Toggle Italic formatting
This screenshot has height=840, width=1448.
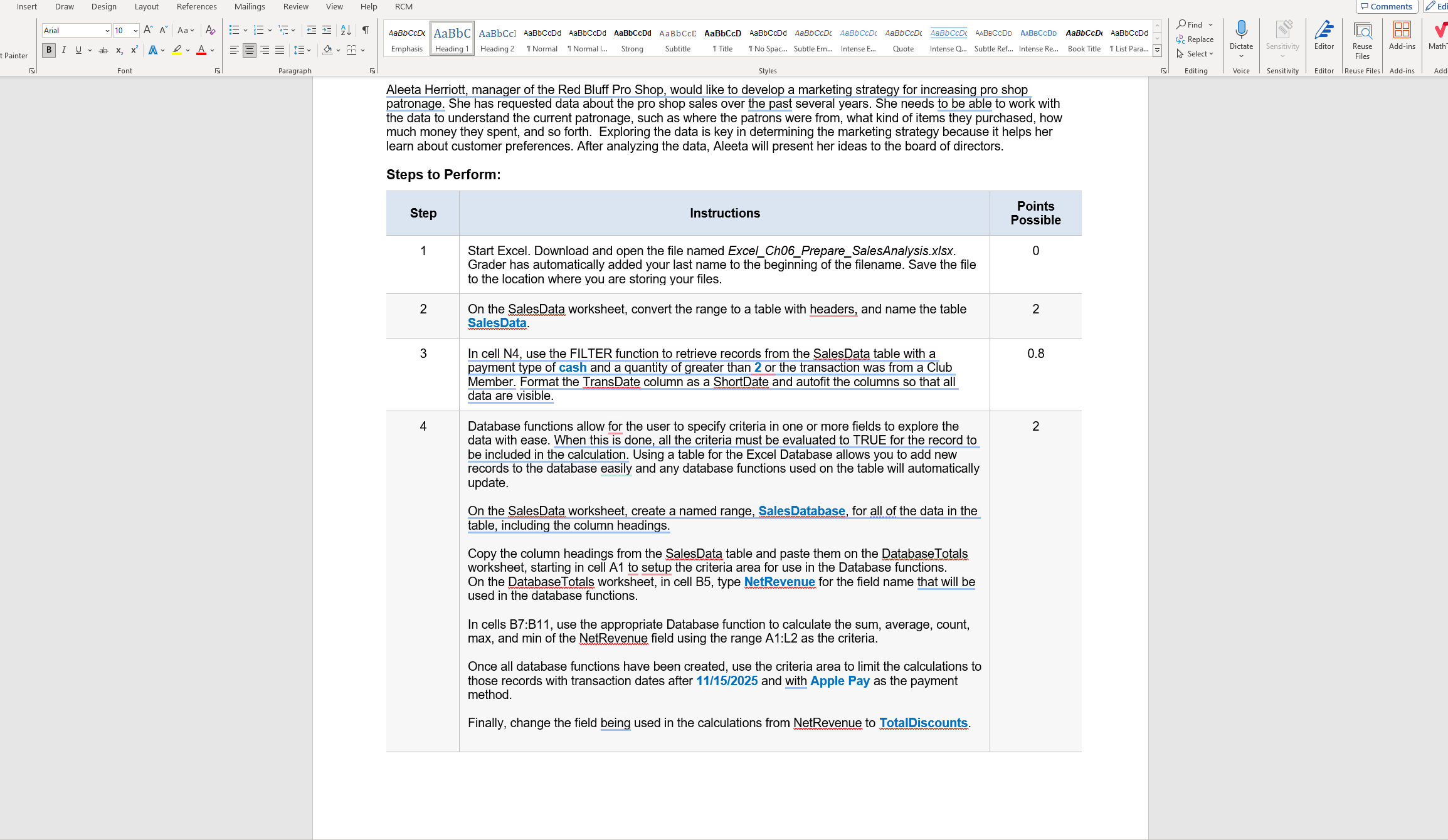click(63, 50)
